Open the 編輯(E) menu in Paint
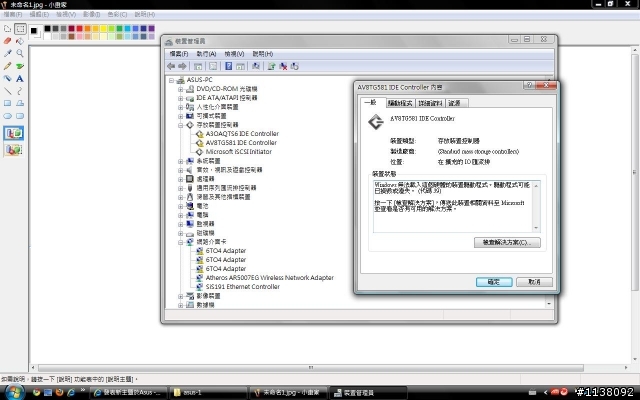The width and height of the screenshot is (640, 400). coord(39,14)
